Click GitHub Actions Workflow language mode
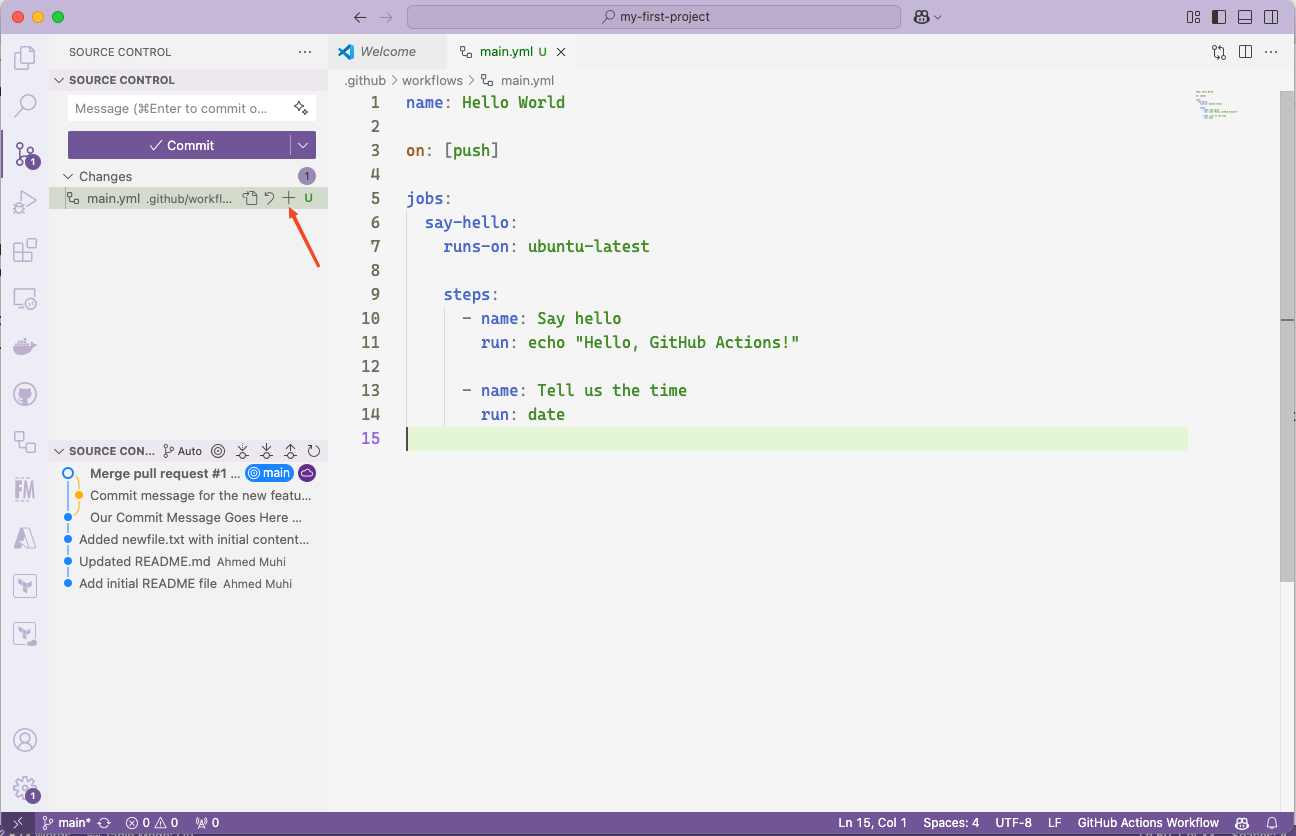1296x836 pixels. [x=1148, y=823]
